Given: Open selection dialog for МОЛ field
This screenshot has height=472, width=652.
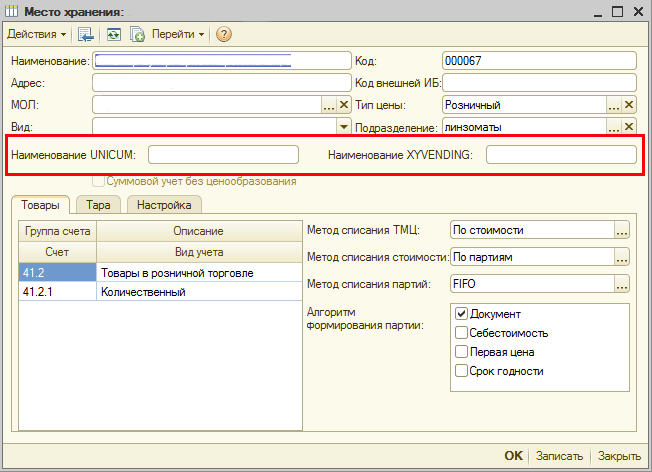Looking at the screenshot, I should pos(328,104).
